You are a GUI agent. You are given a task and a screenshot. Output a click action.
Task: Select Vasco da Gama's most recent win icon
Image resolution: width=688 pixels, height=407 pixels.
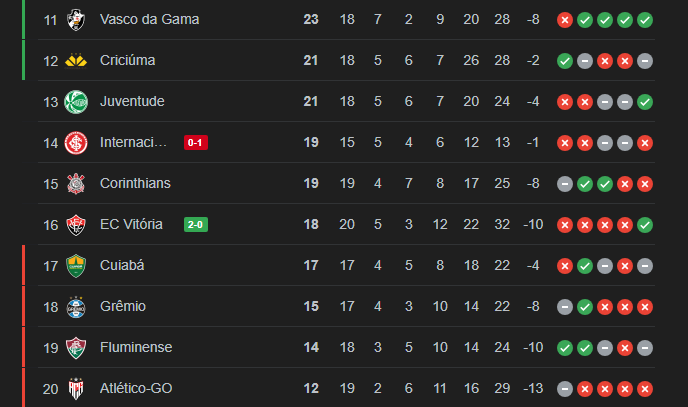pyautogui.click(x=645, y=20)
